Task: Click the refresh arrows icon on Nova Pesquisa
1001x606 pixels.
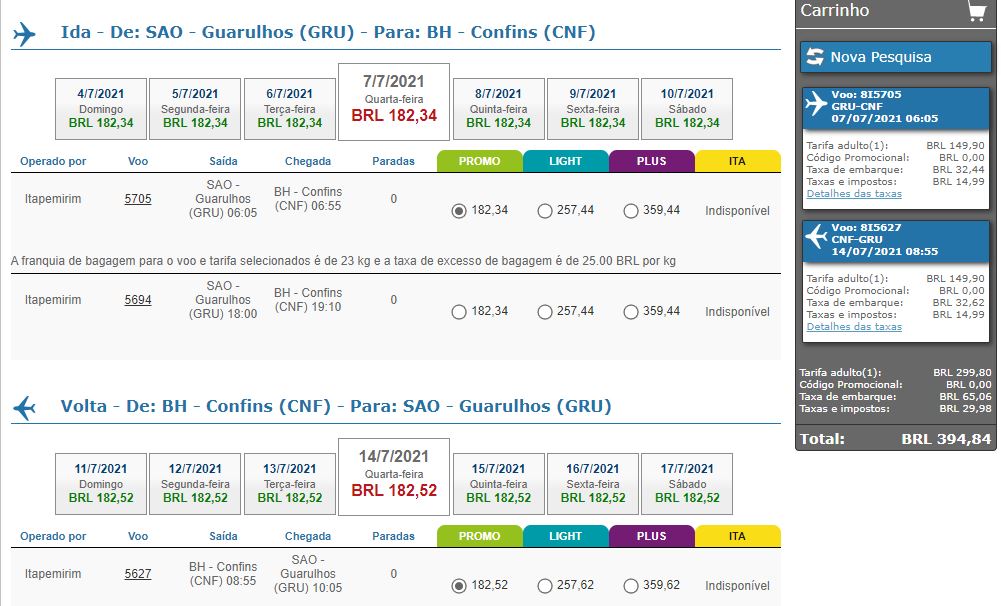Action: click(x=815, y=57)
